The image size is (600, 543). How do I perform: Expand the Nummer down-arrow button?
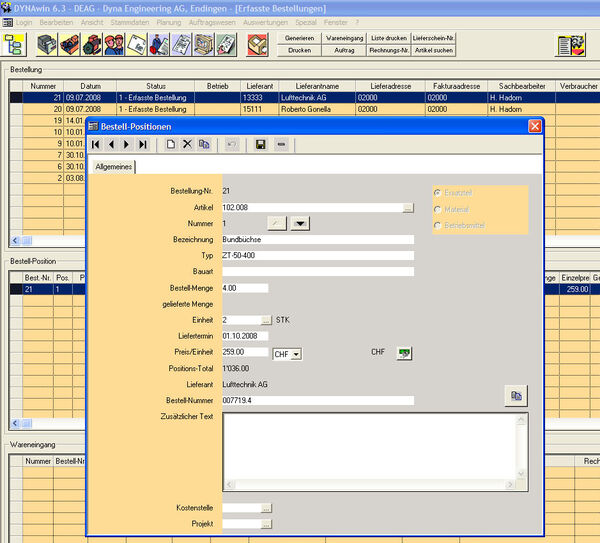[299, 224]
